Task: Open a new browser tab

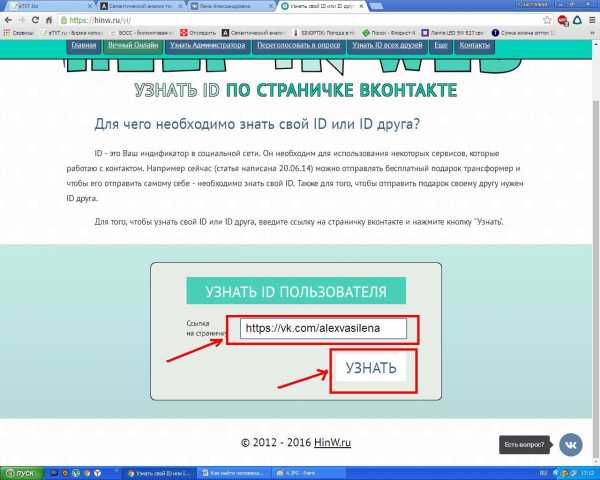Action: click(x=376, y=6)
